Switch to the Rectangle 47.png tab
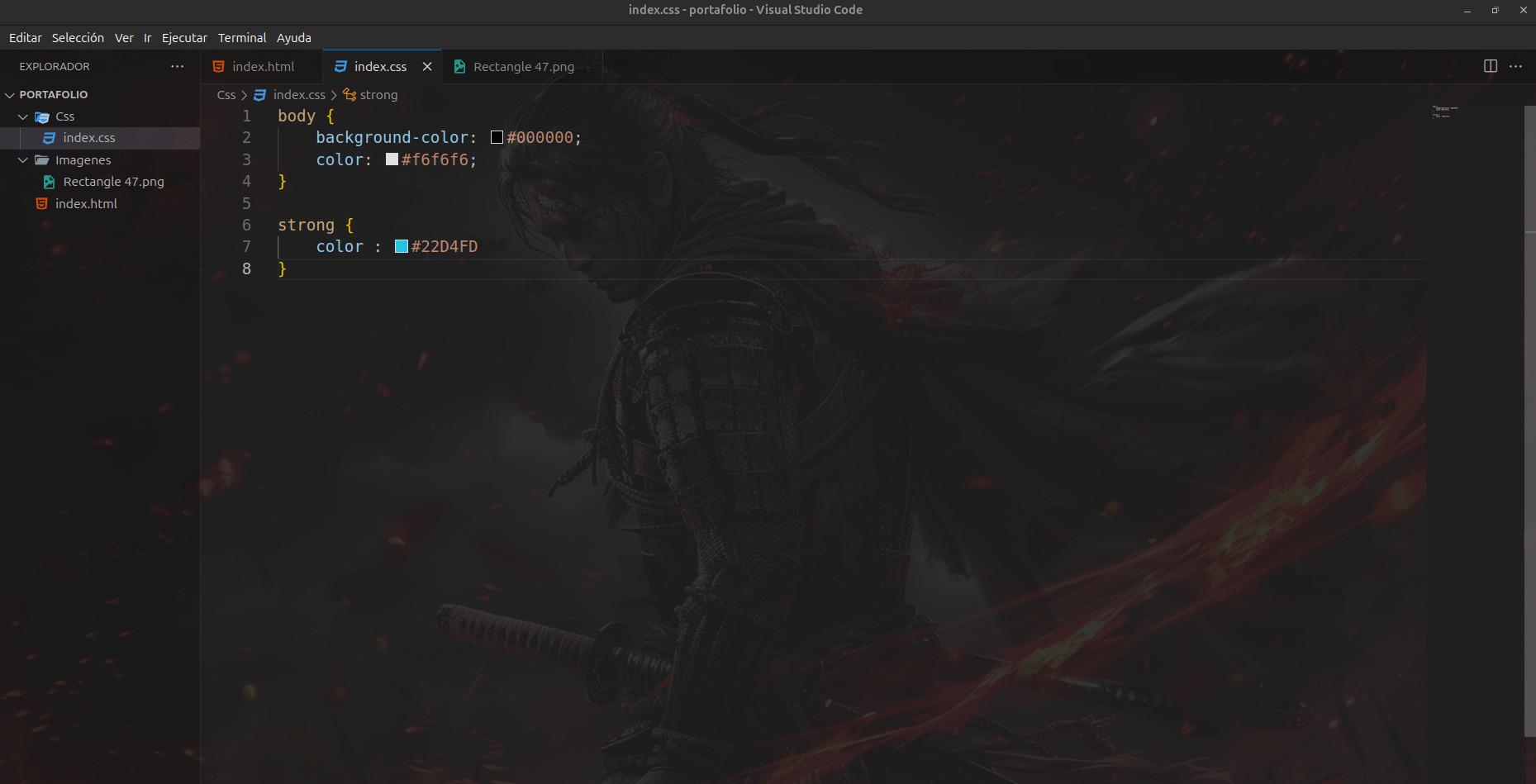 523,67
